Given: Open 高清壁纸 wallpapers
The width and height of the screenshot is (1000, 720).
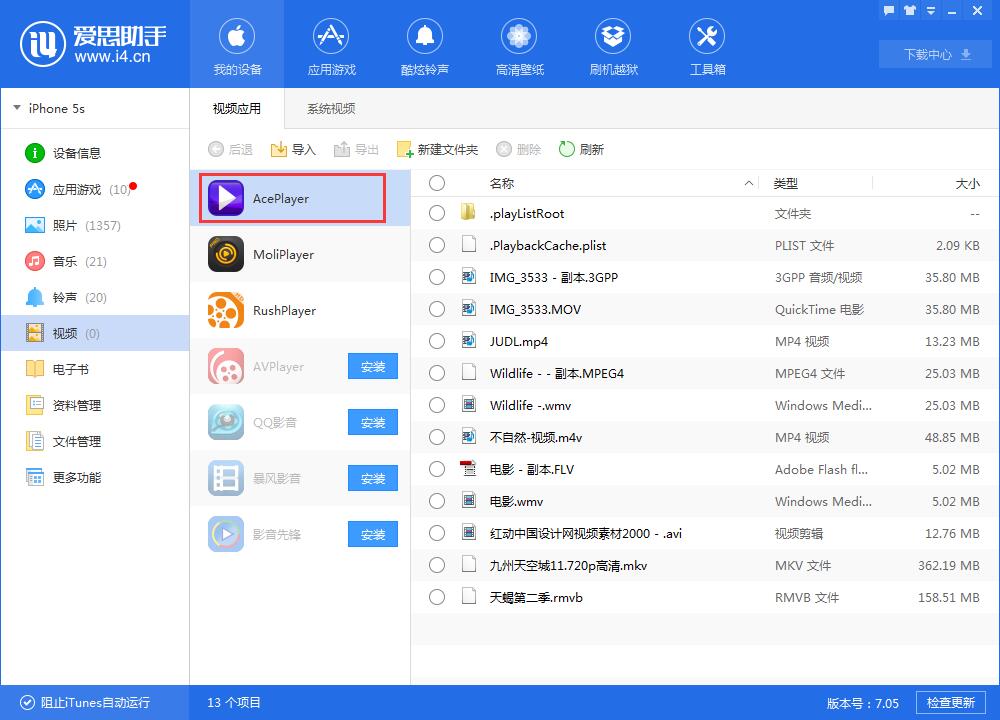Looking at the screenshot, I should click(x=519, y=45).
